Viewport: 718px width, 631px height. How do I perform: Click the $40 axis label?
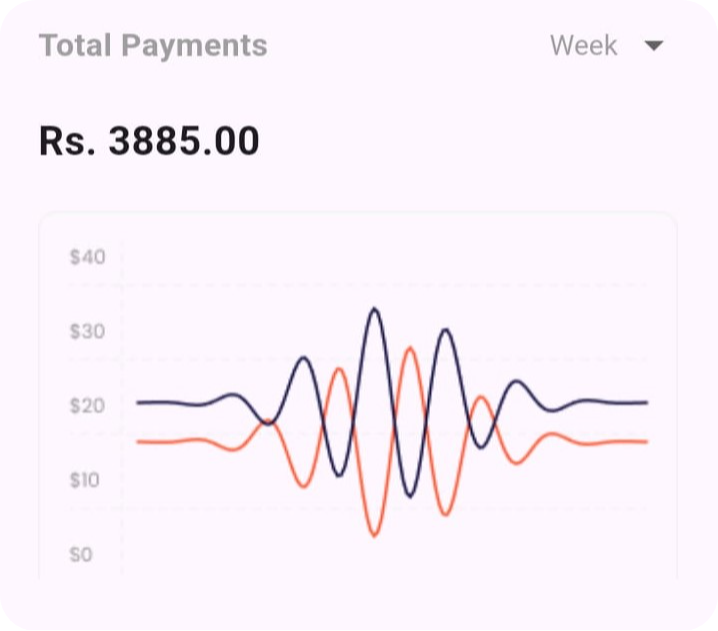click(87, 257)
